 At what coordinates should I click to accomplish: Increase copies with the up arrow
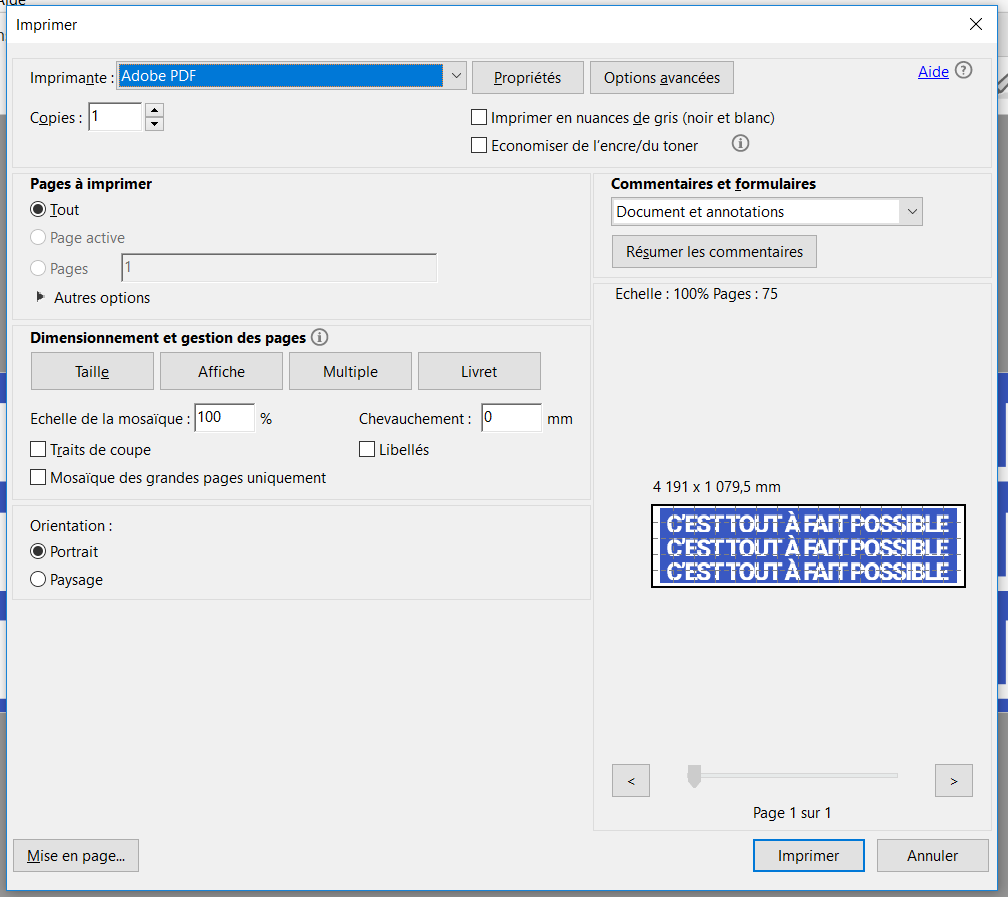tap(154, 111)
